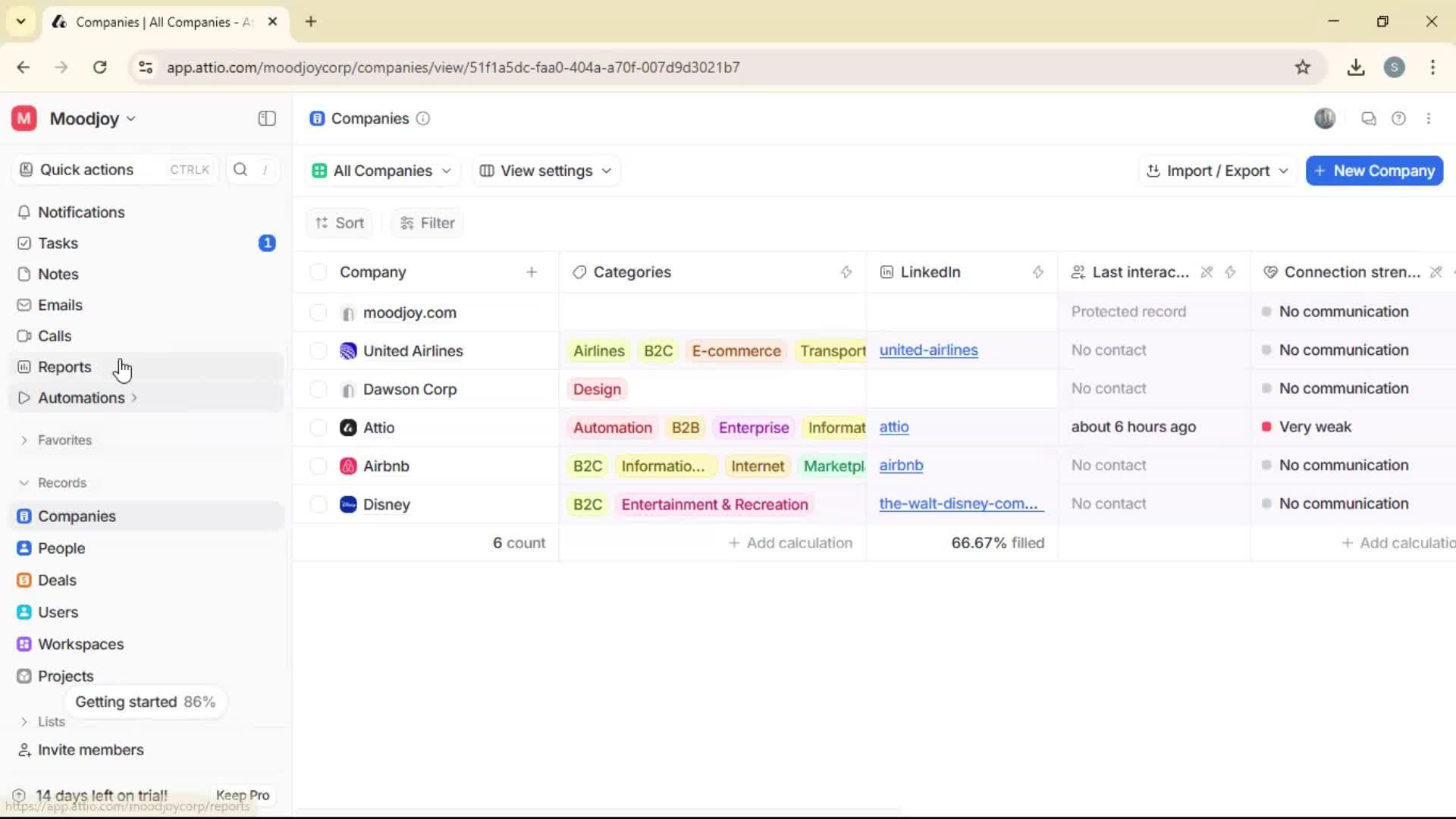Click the Airbnb logo icon

point(348,466)
